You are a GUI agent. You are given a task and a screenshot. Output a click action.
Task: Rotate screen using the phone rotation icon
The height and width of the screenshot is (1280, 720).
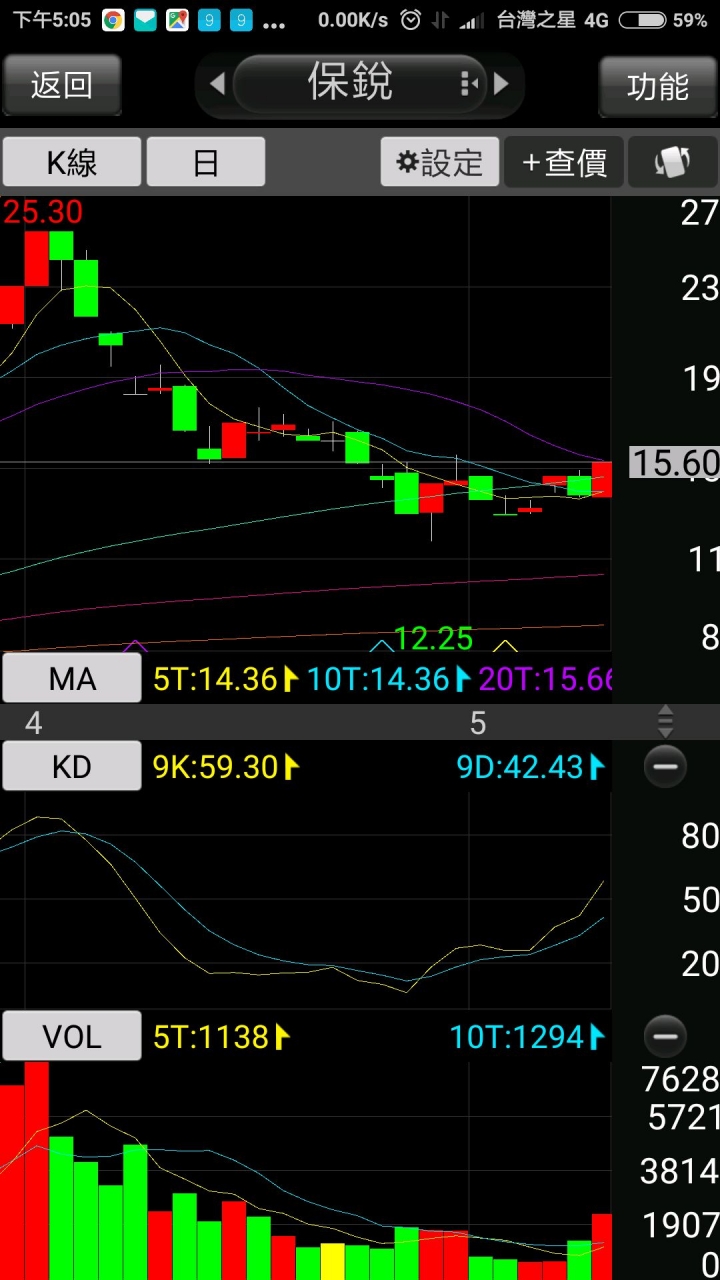point(673,162)
